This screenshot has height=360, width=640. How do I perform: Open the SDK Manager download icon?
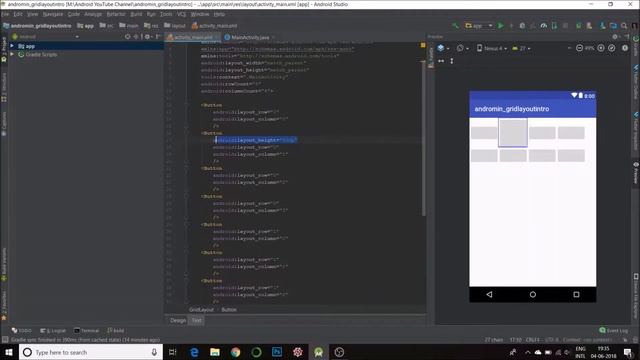point(602,26)
